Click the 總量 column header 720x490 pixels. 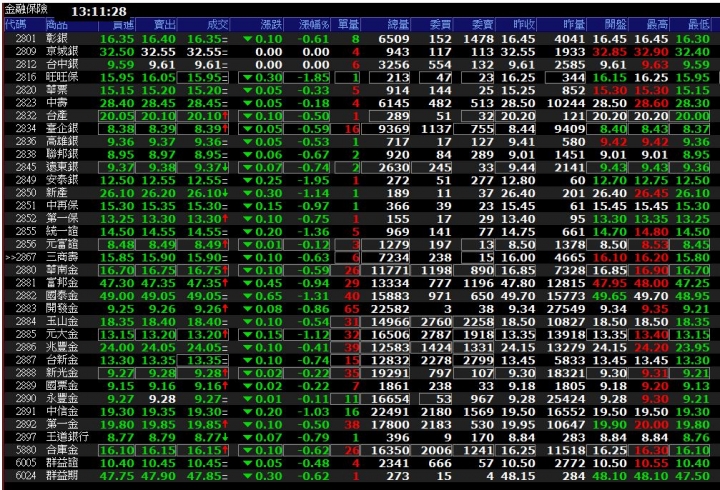coord(398,24)
